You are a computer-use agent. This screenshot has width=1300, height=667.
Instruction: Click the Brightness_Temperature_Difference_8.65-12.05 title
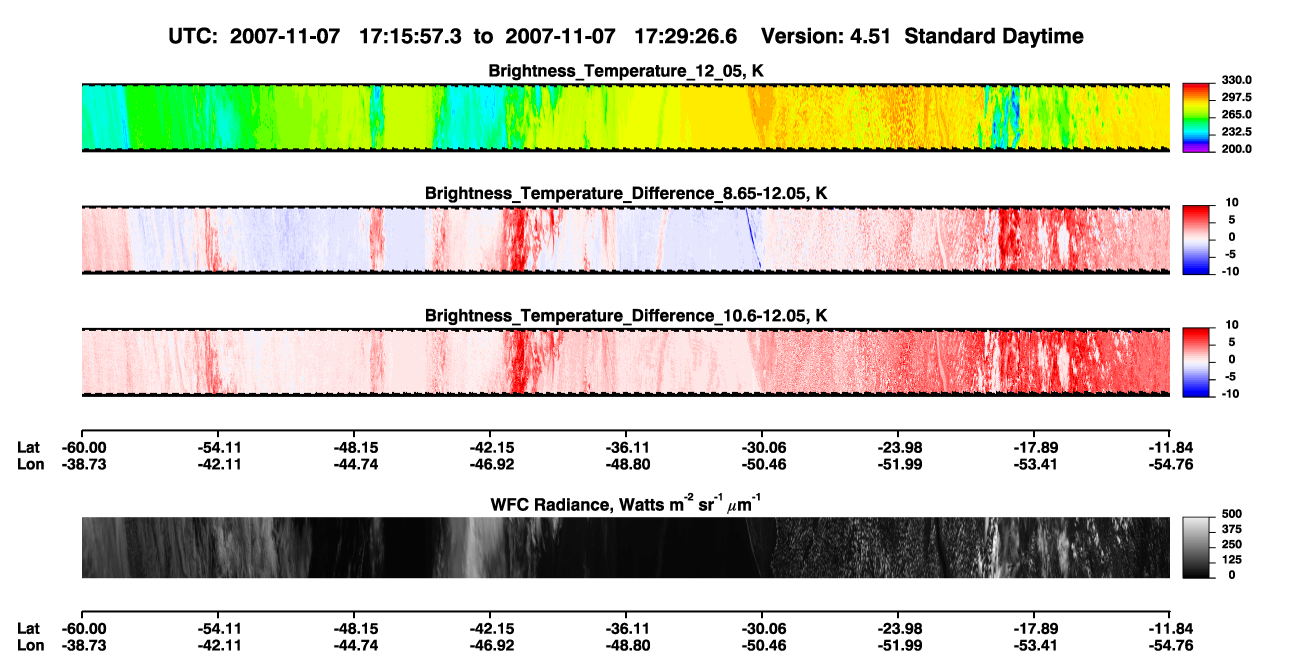coord(626,193)
